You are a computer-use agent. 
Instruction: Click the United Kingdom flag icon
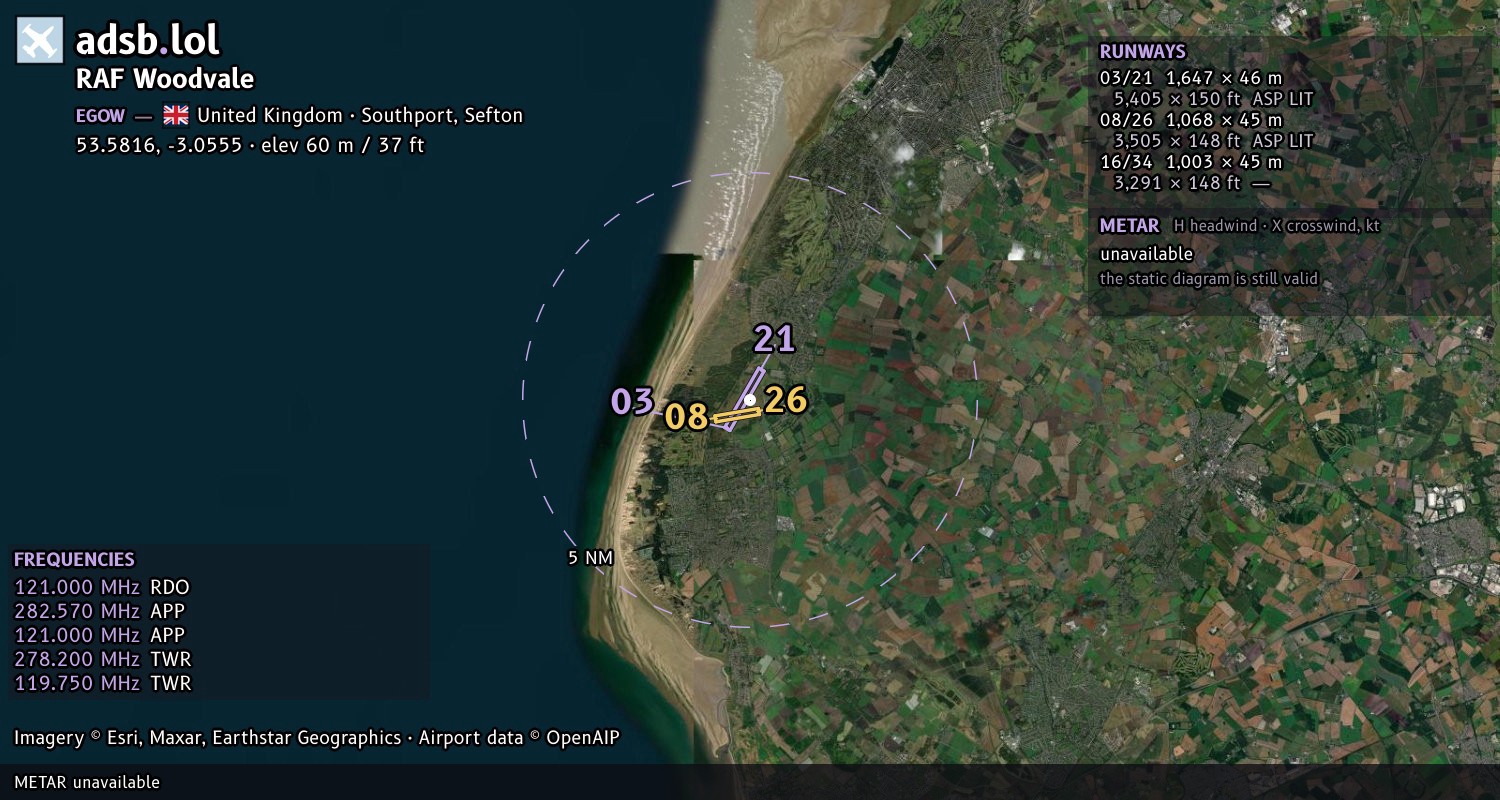[x=176, y=115]
